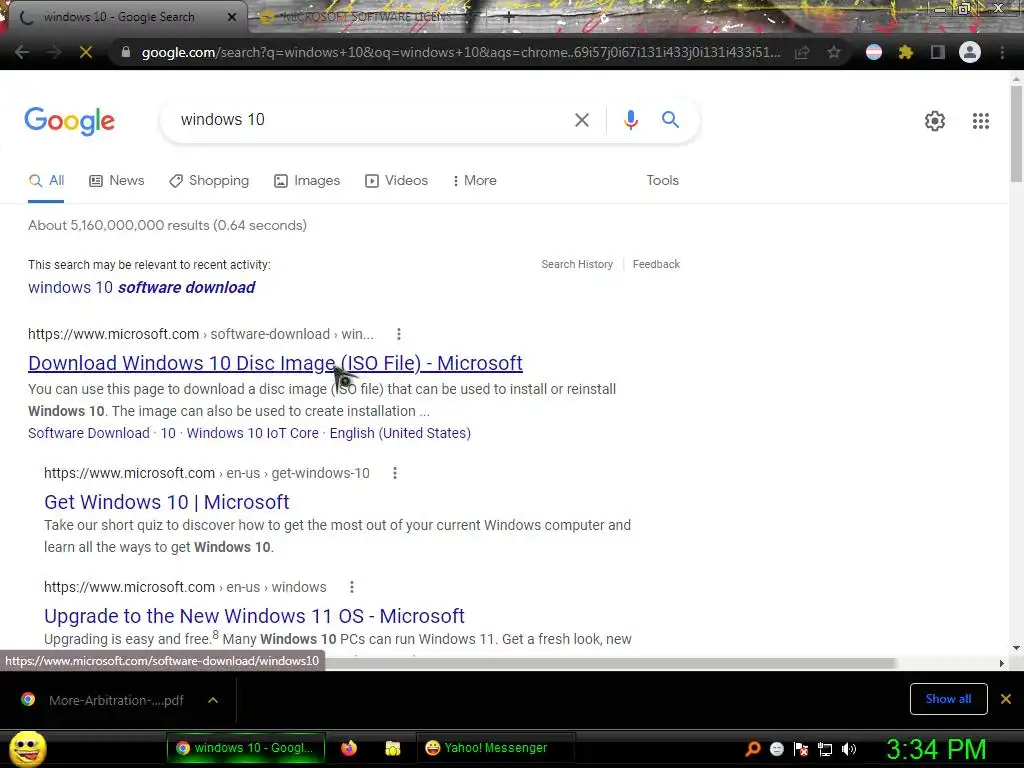This screenshot has width=1024, height=768.
Task: Expand the More-Arbitration pdf download menu
Action: [213, 700]
